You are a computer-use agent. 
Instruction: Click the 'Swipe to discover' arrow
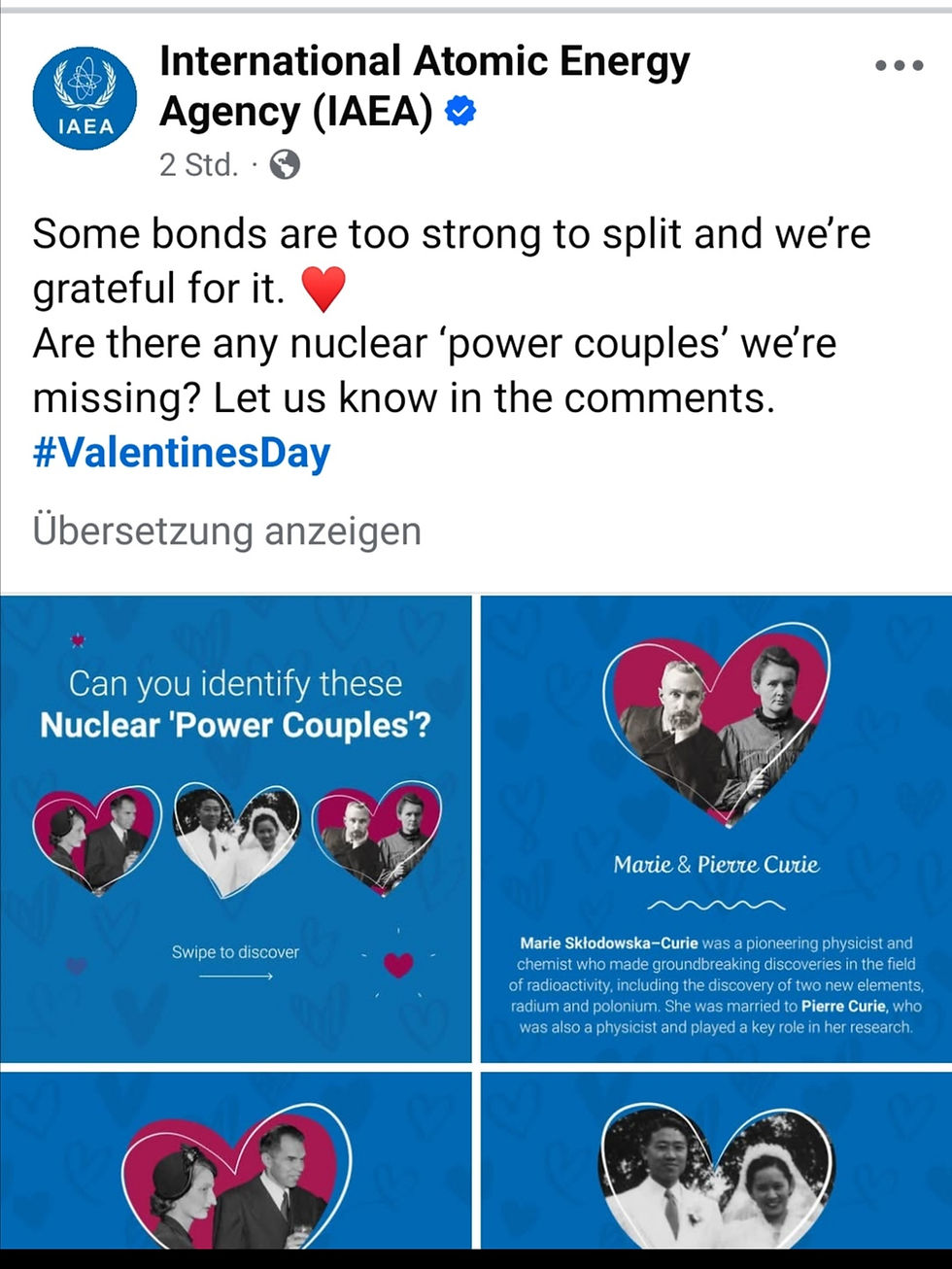(x=236, y=975)
